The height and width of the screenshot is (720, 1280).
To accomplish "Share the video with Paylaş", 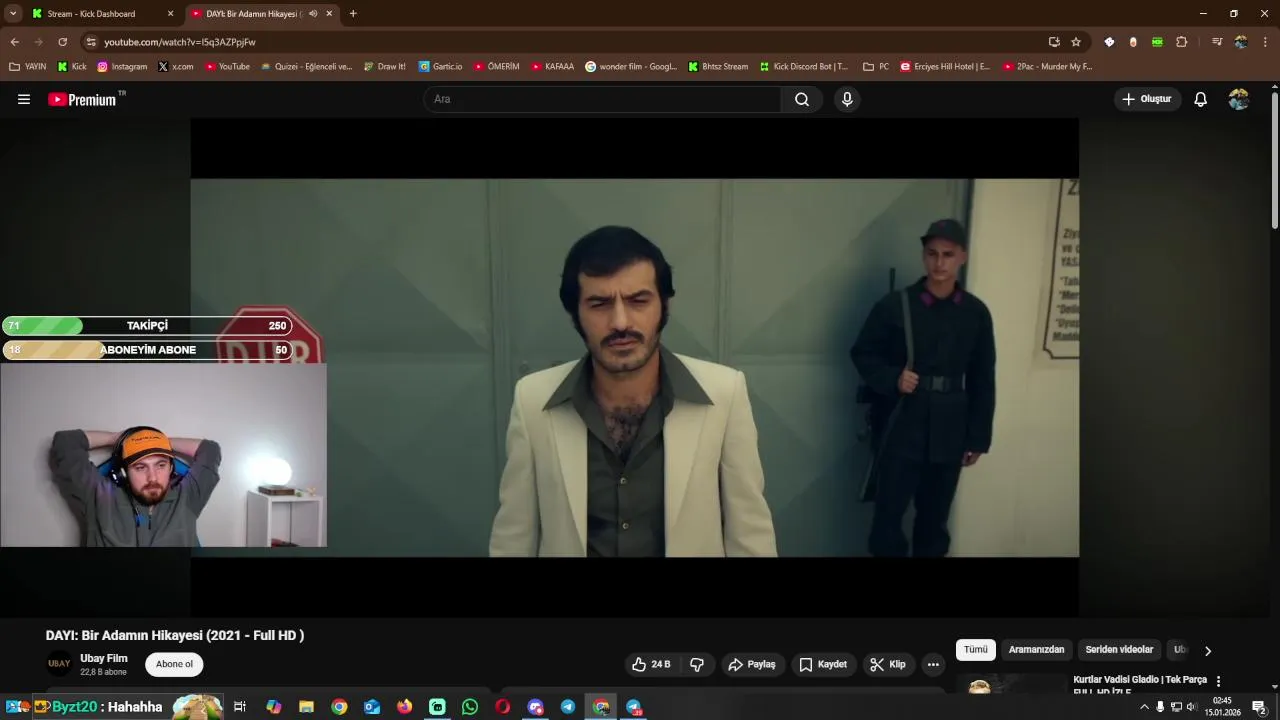I will 752,664.
